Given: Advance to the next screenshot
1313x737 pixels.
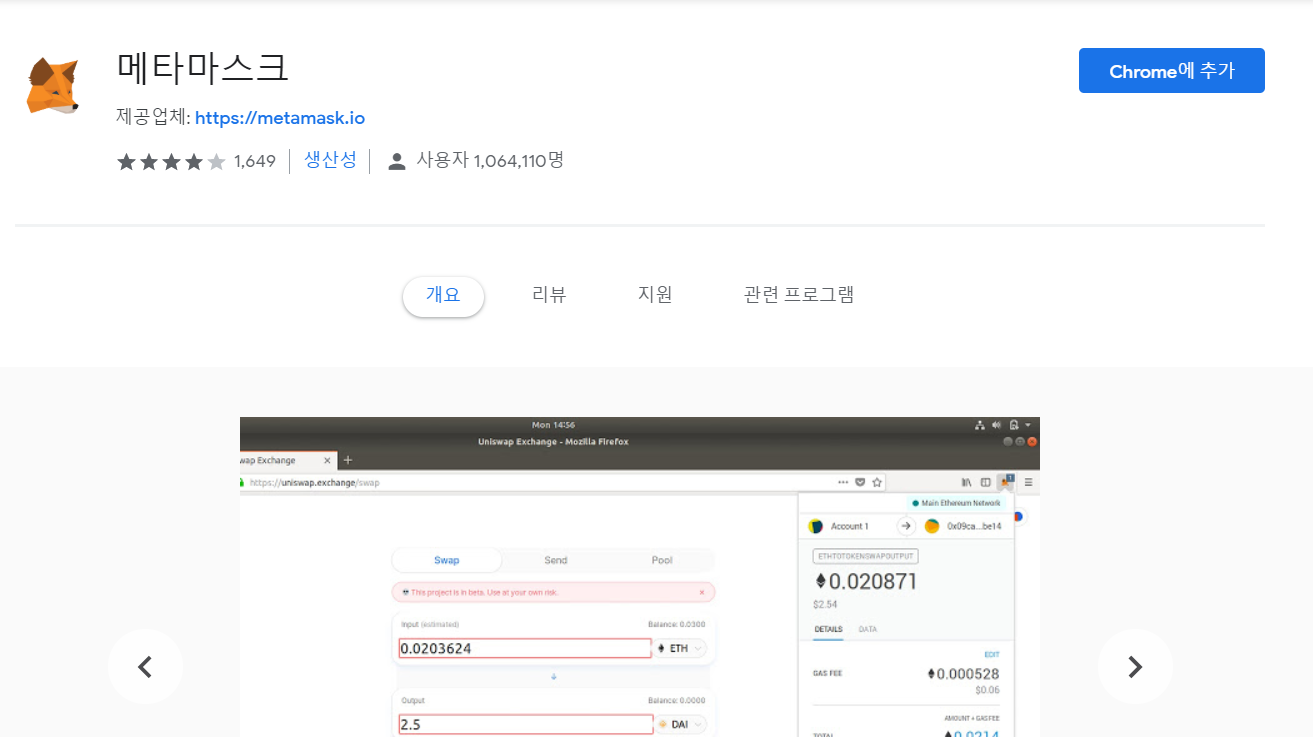Looking at the screenshot, I should pyautogui.click(x=1135, y=667).
